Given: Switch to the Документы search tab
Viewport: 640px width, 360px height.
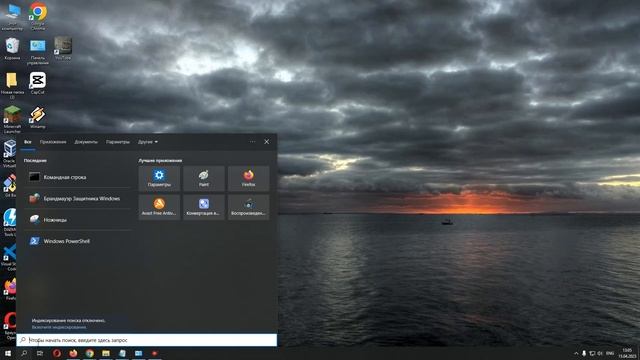Looking at the screenshot, I should (86, 142).
